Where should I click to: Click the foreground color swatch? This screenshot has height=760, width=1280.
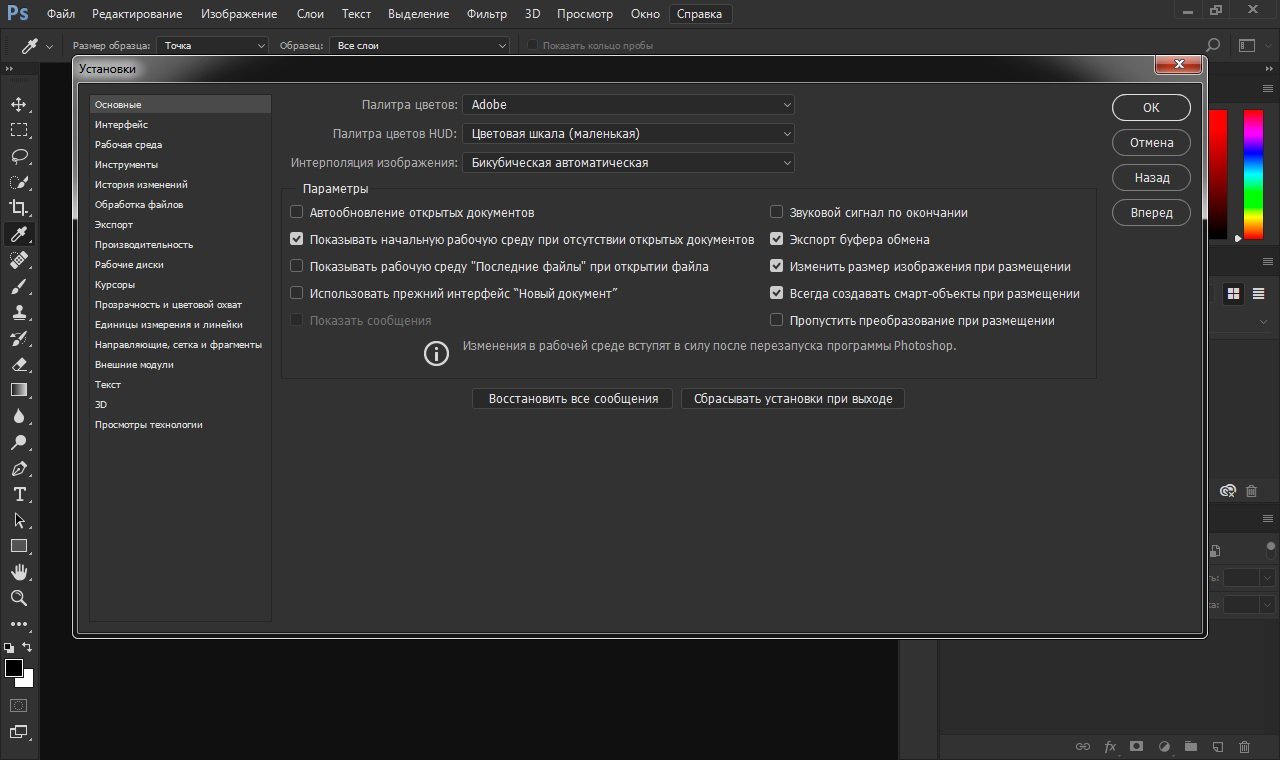pyautogui.click(x=14, y=668)
